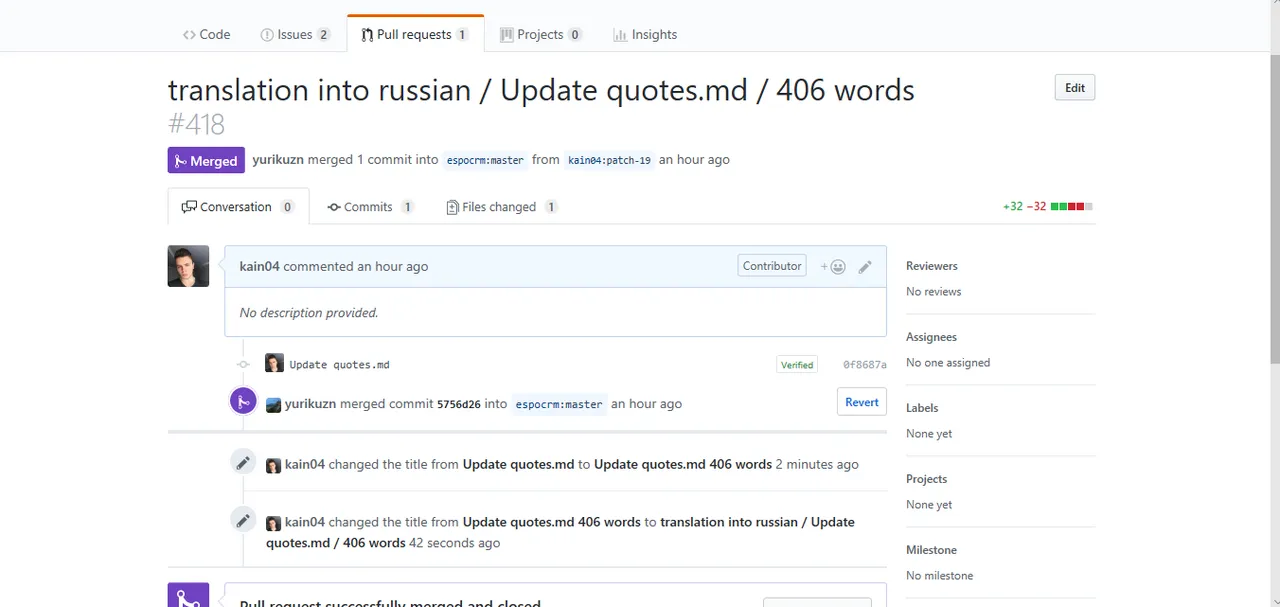Viewport: 1280px width, 607px height.
Task: Click the 'No description provided.' text
Action: point(309,313)
